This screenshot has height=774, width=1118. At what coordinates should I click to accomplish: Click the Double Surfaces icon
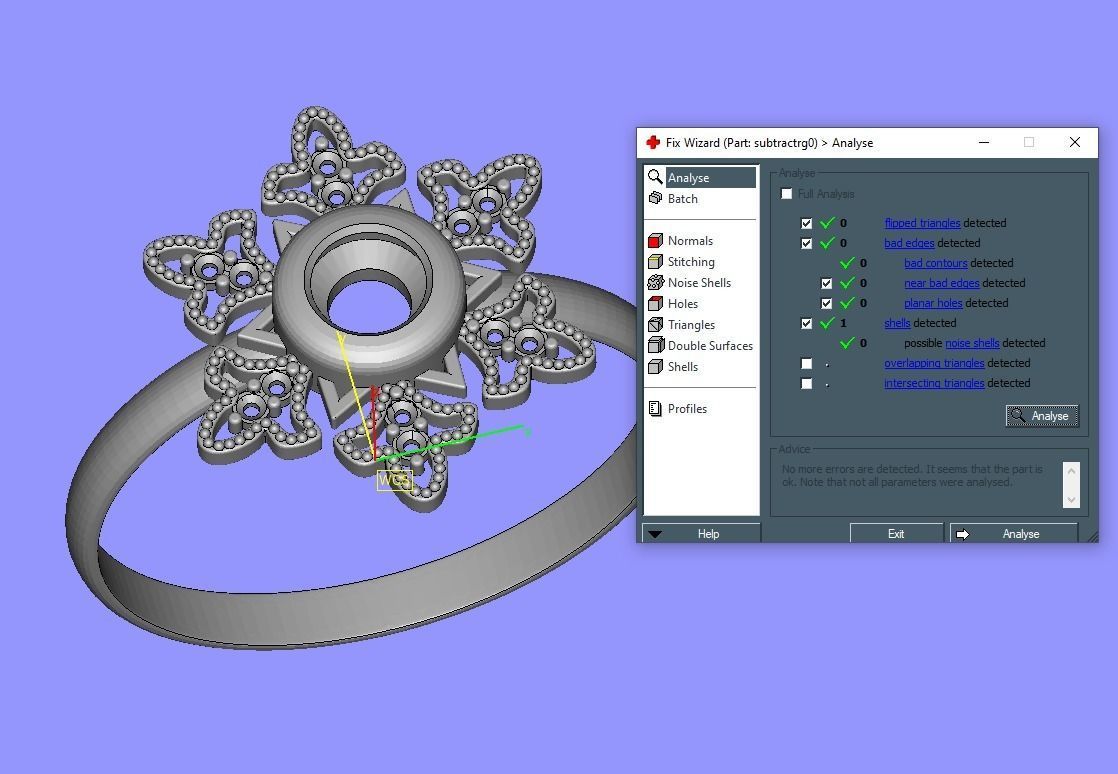point(655,346)
